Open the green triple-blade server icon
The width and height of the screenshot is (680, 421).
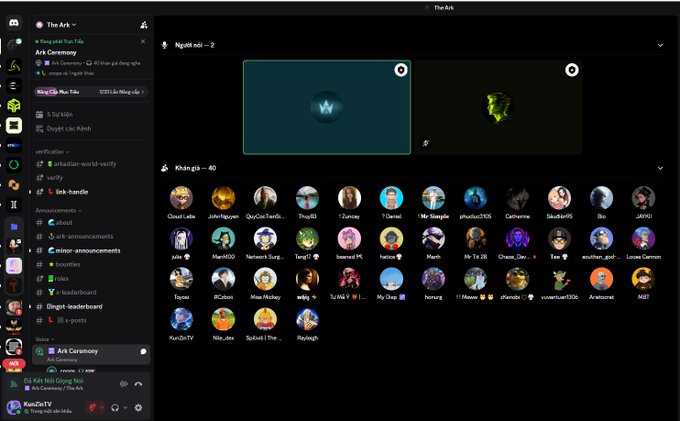point(14,66)
